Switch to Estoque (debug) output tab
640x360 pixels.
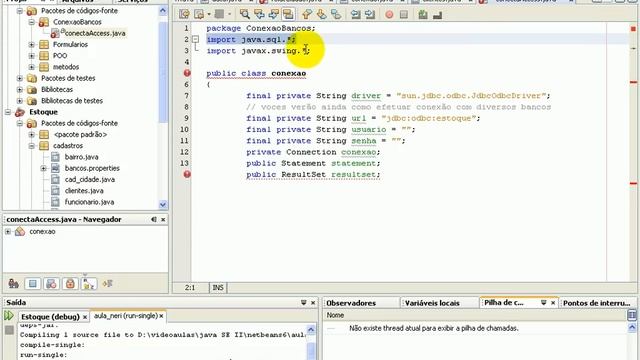click(50, 316)
